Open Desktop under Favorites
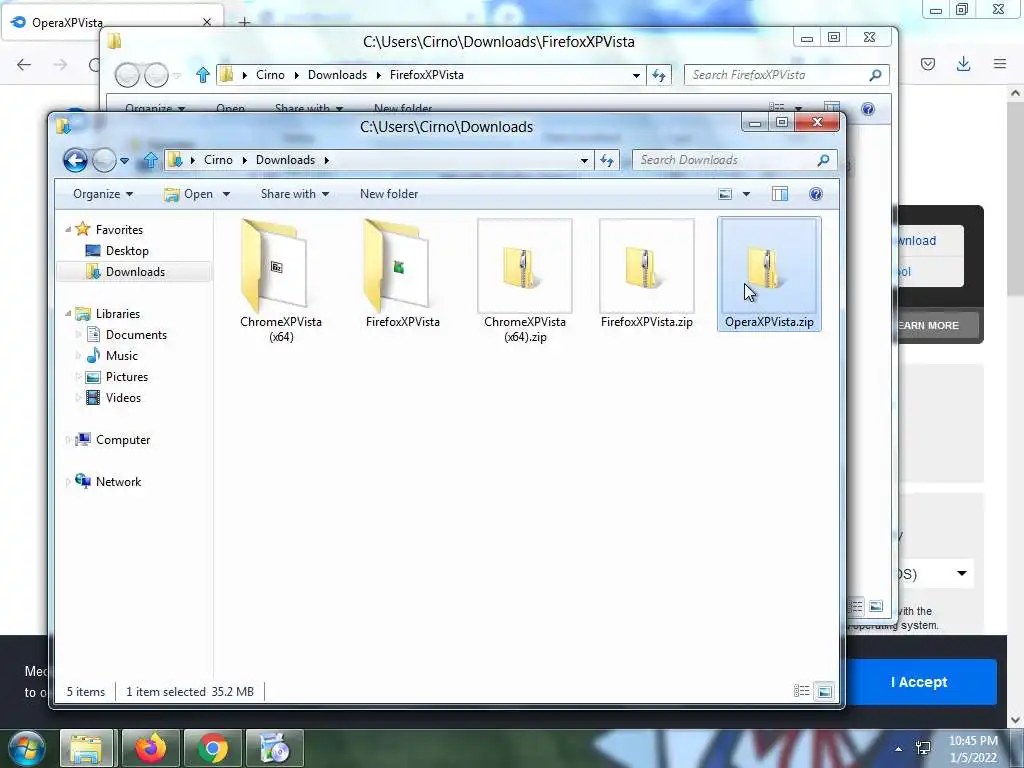Viewport: 1024px width, 768px height. [x=127, y=251]
